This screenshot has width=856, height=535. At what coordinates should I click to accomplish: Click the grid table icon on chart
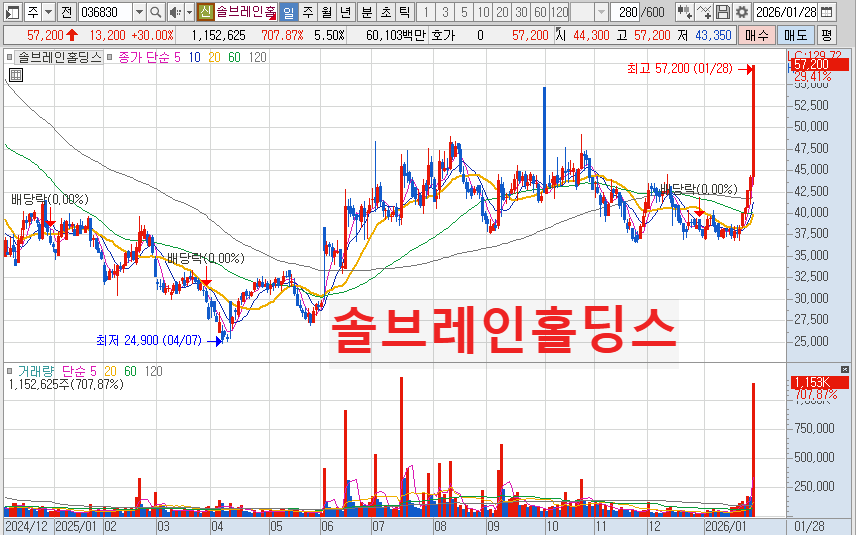click(x=16, y=75)
